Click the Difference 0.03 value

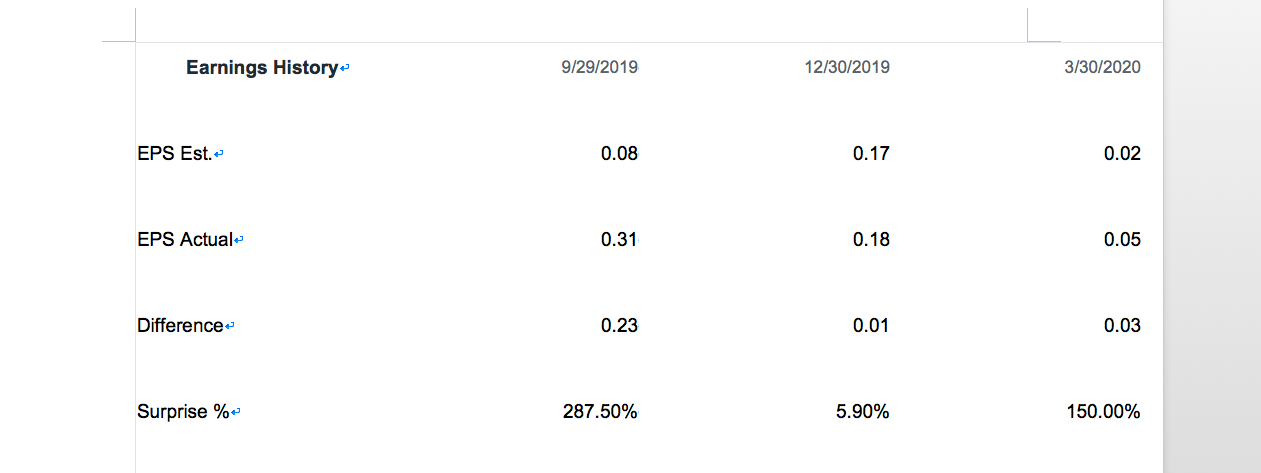coord(1122,326)
